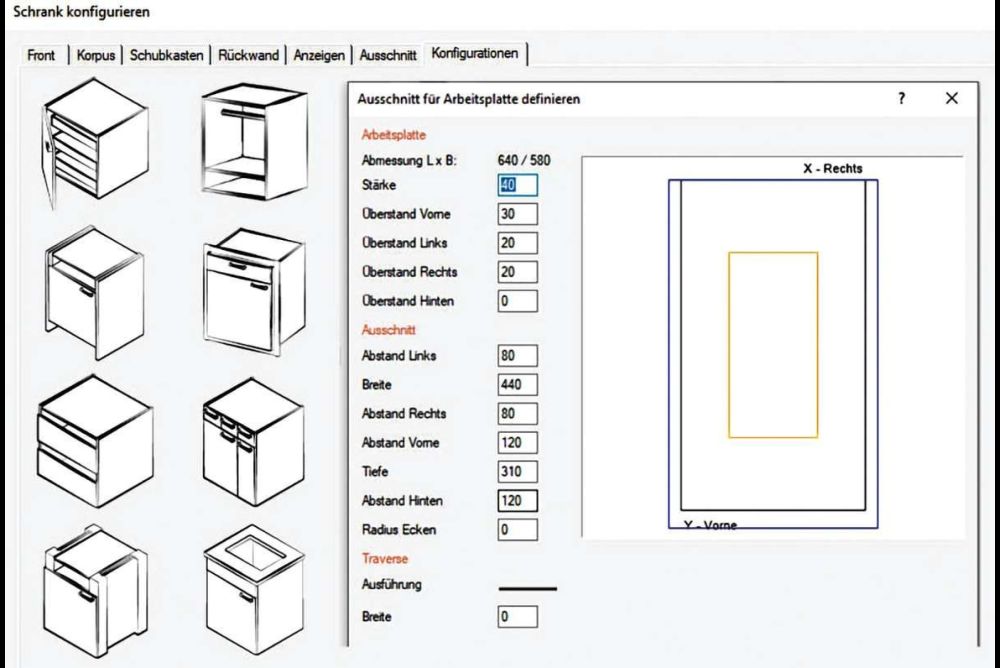Click the Ausschnitt Breite field showing 440
This screenshot has width=1000, height=668.
point(517,385)
